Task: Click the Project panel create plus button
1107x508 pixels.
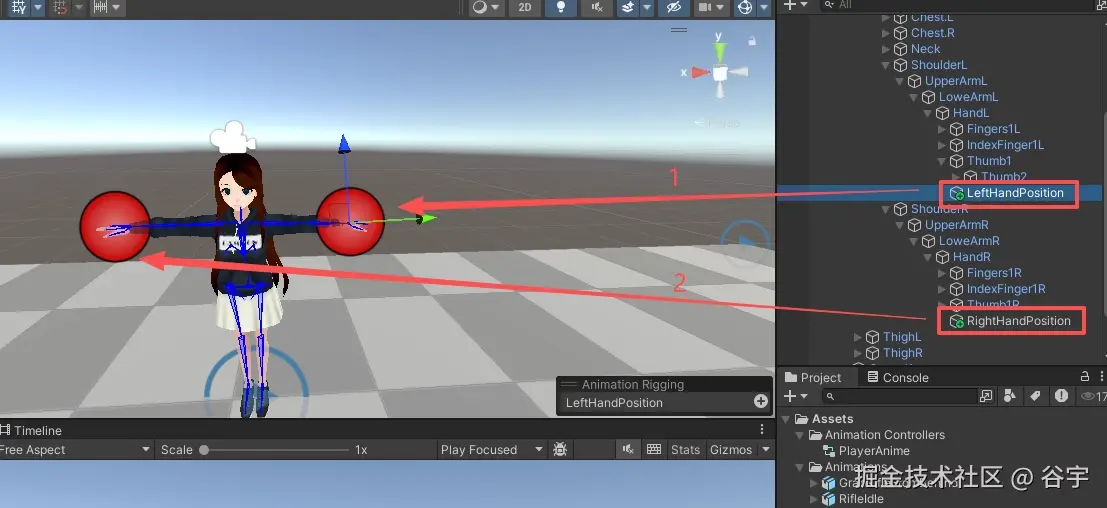Action: 791,397
